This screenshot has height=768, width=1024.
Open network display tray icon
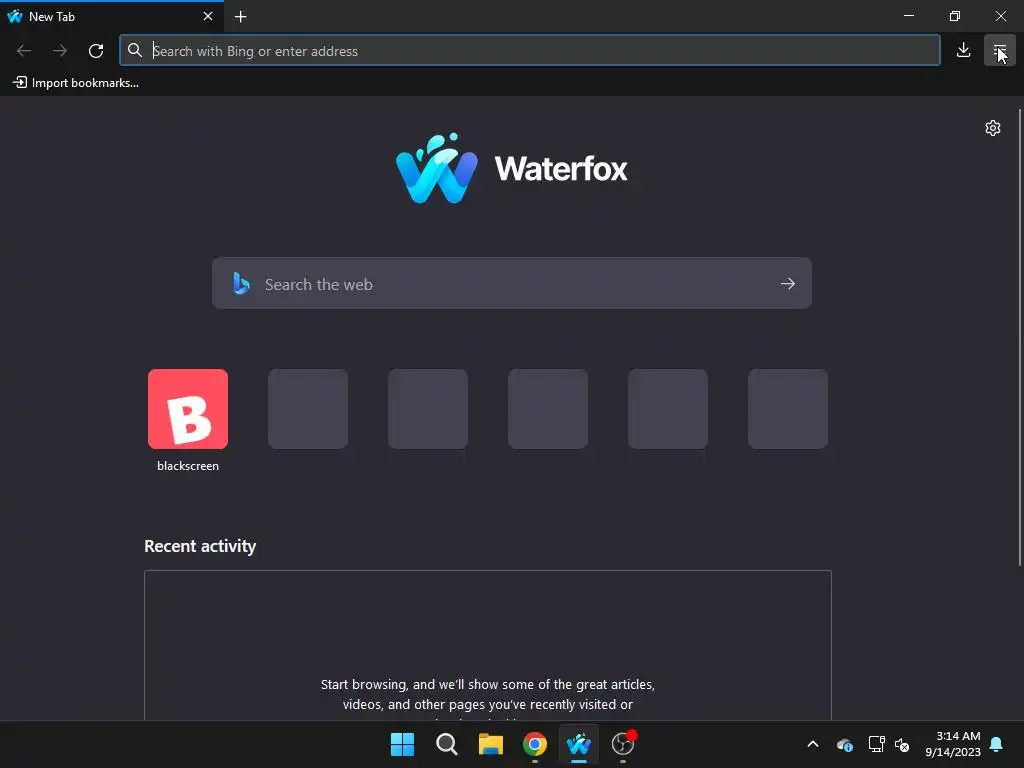(x=876, y=744)
